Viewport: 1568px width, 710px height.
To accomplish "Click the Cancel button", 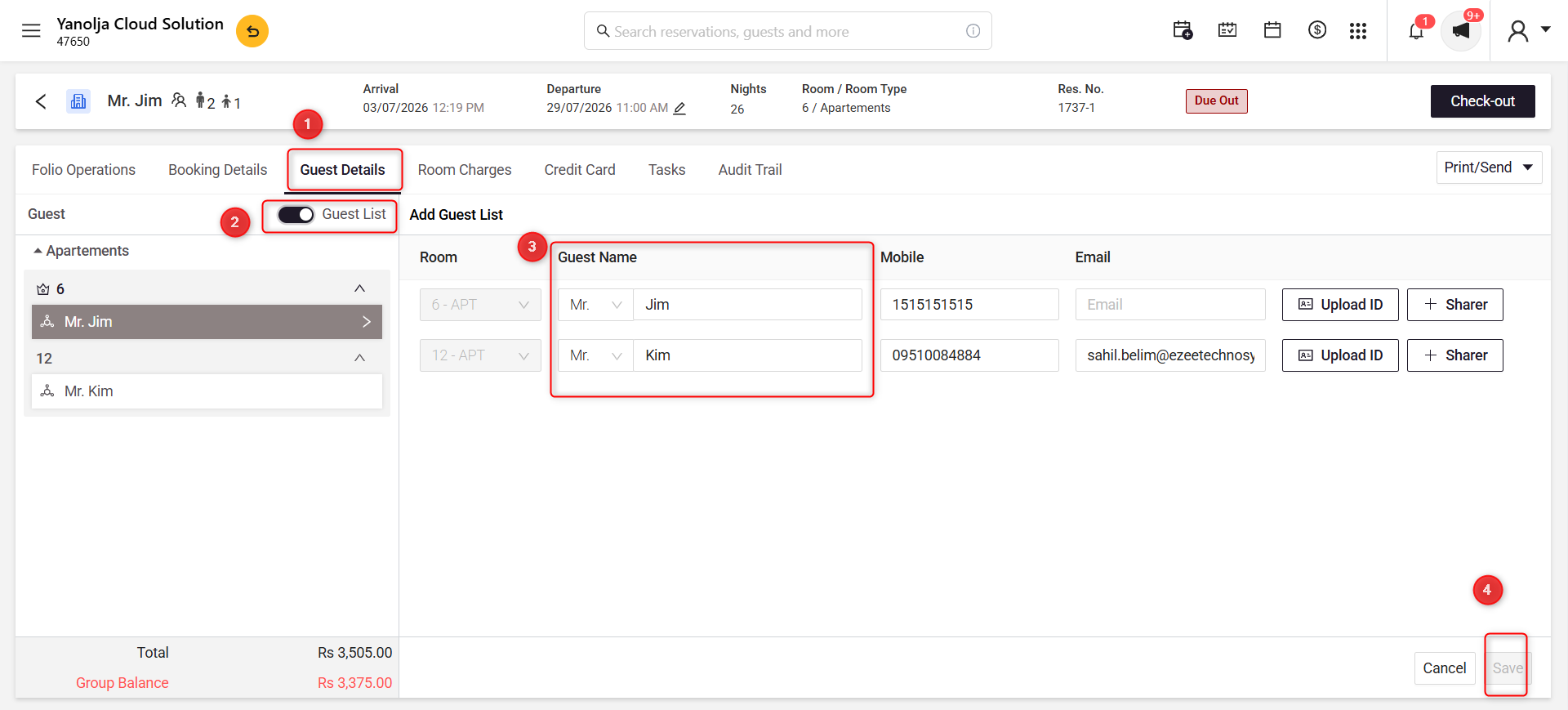I will 1445,668.
